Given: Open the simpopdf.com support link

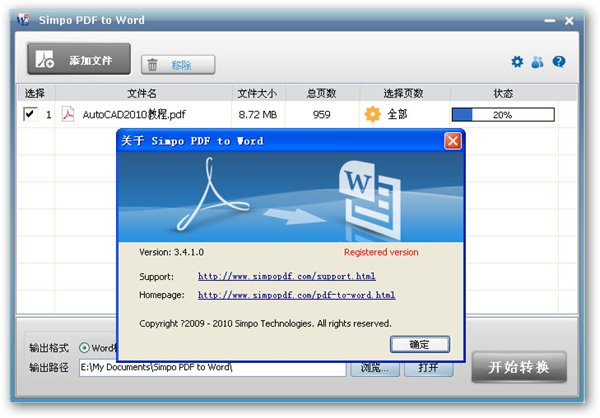Looking at the screenshot, I should point(287,276).
